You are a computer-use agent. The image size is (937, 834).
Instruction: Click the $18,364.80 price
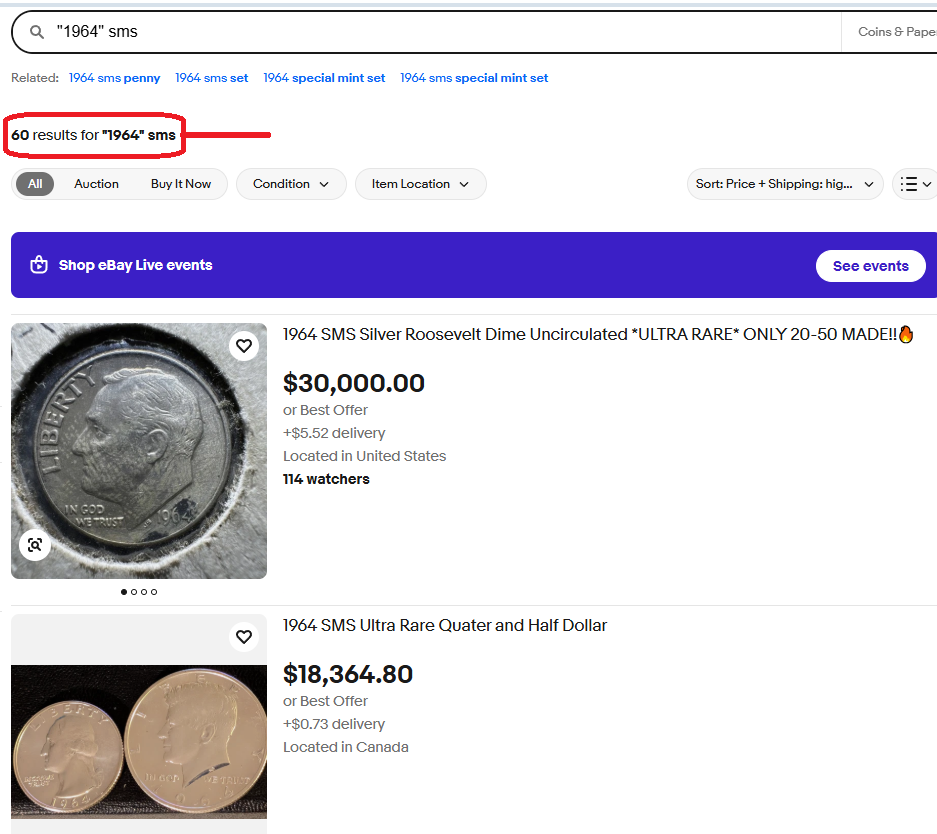(x=348, y=674)
